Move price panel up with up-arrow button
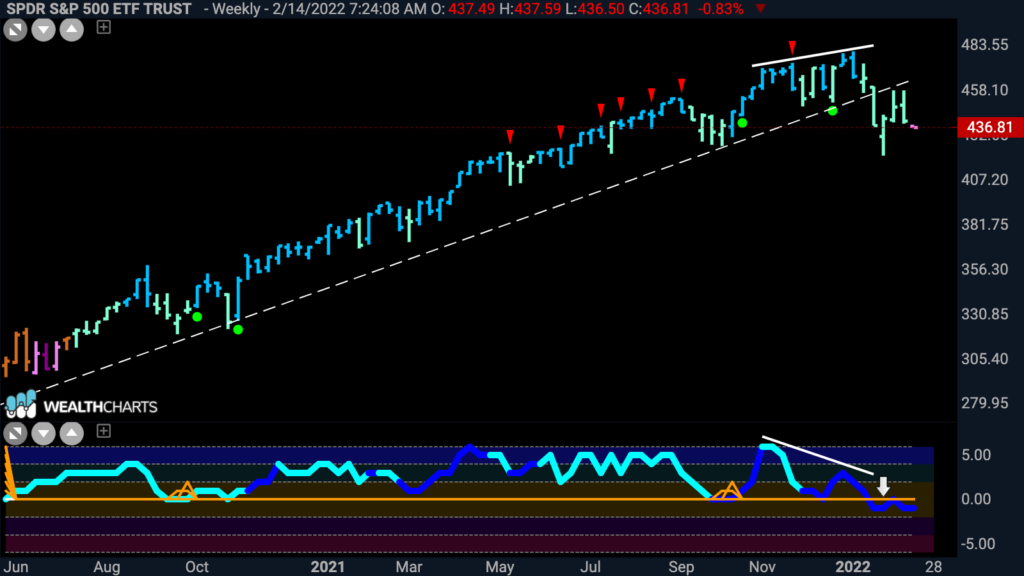This screenshot has height=576, width=1024. click(x=72, y=29)
